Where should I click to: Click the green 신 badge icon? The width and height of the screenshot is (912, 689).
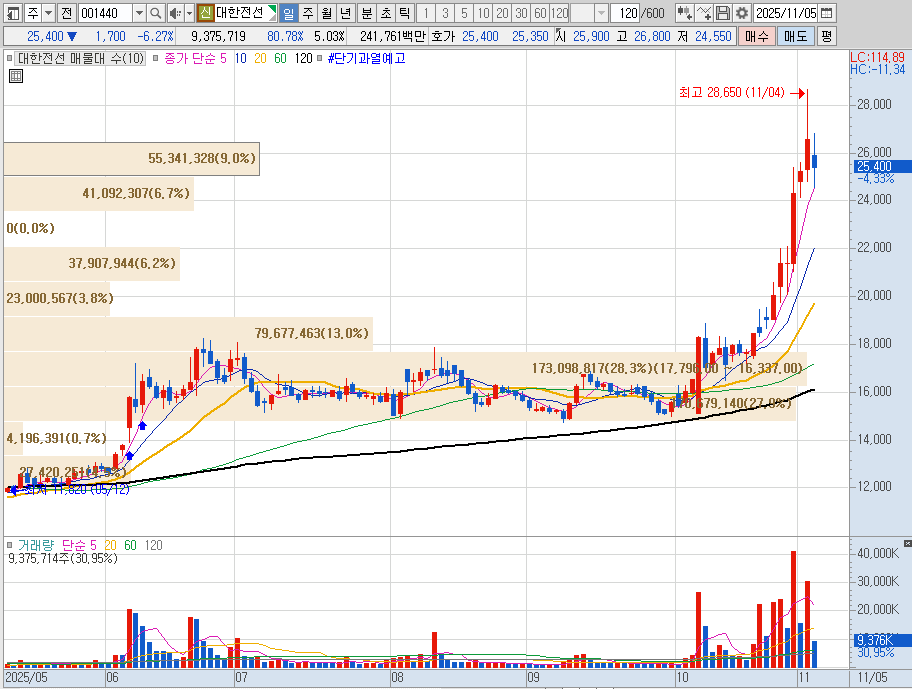[x=205, y=13]
